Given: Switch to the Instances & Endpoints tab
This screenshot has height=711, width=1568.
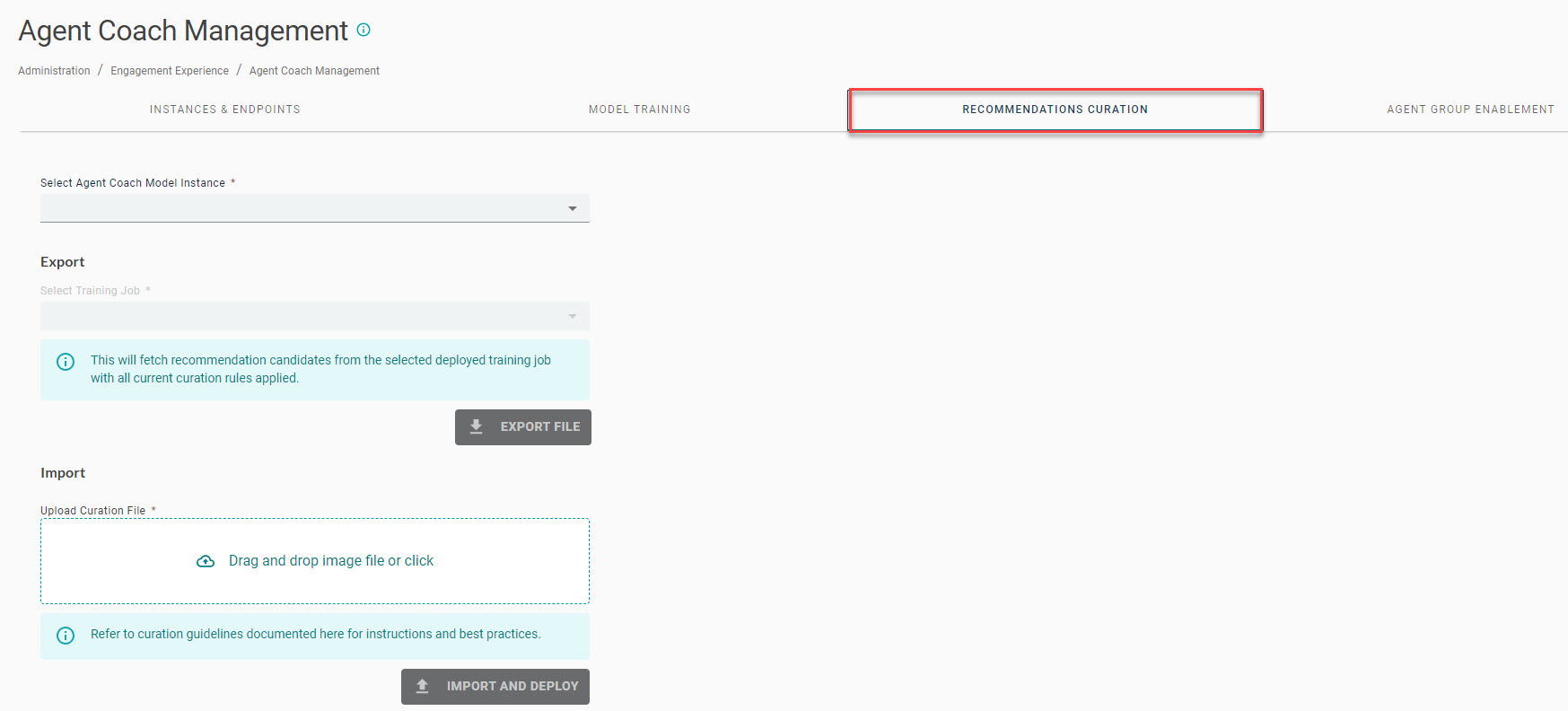Looking at the screenshot, I should pyautogui.click(x=224, y=110).
